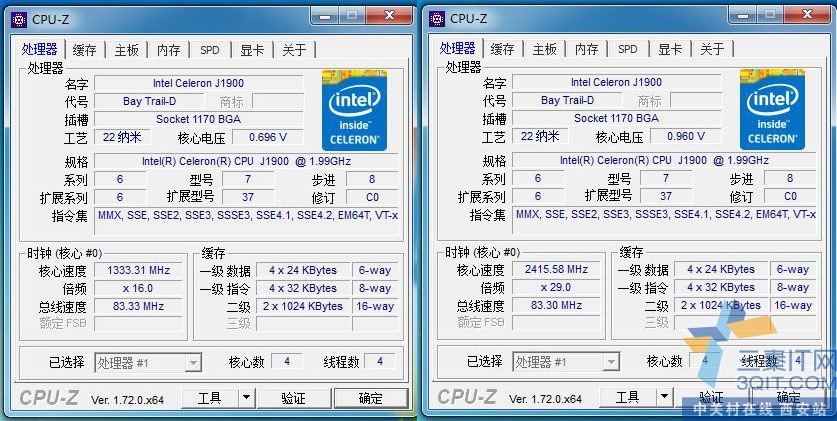Select 处理器 tab in left window
Image resolution: width=837 pixels, height=421 pixels.
coord(40,49)
